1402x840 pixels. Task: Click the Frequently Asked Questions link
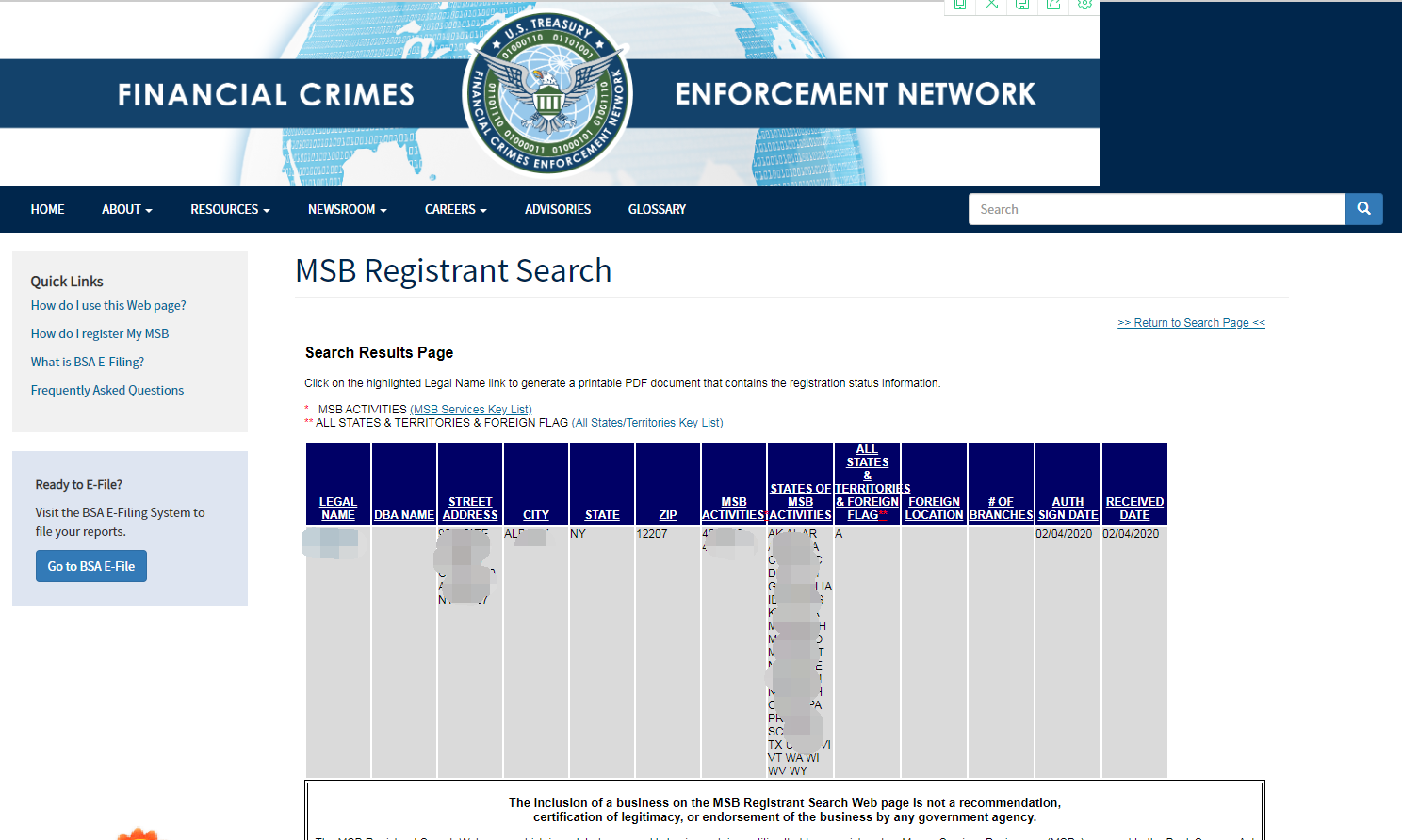pyautogui.click(x=106, y=389)
